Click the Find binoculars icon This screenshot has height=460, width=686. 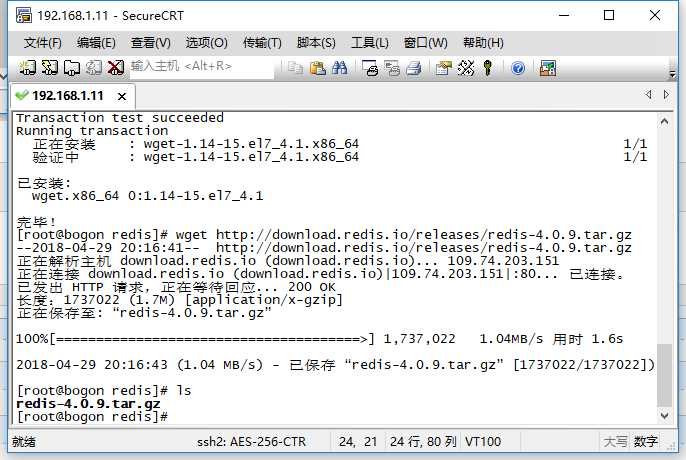coord(340,68)
